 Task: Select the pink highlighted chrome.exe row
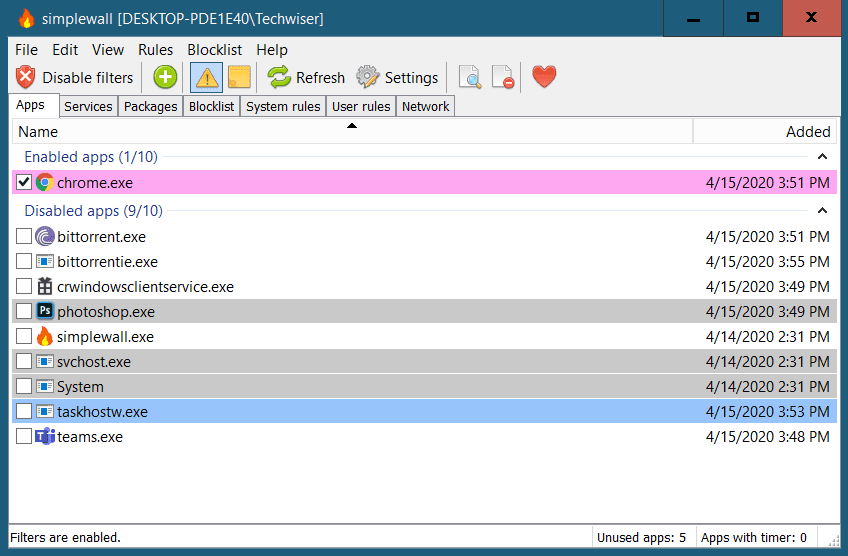tap(400, 183)
